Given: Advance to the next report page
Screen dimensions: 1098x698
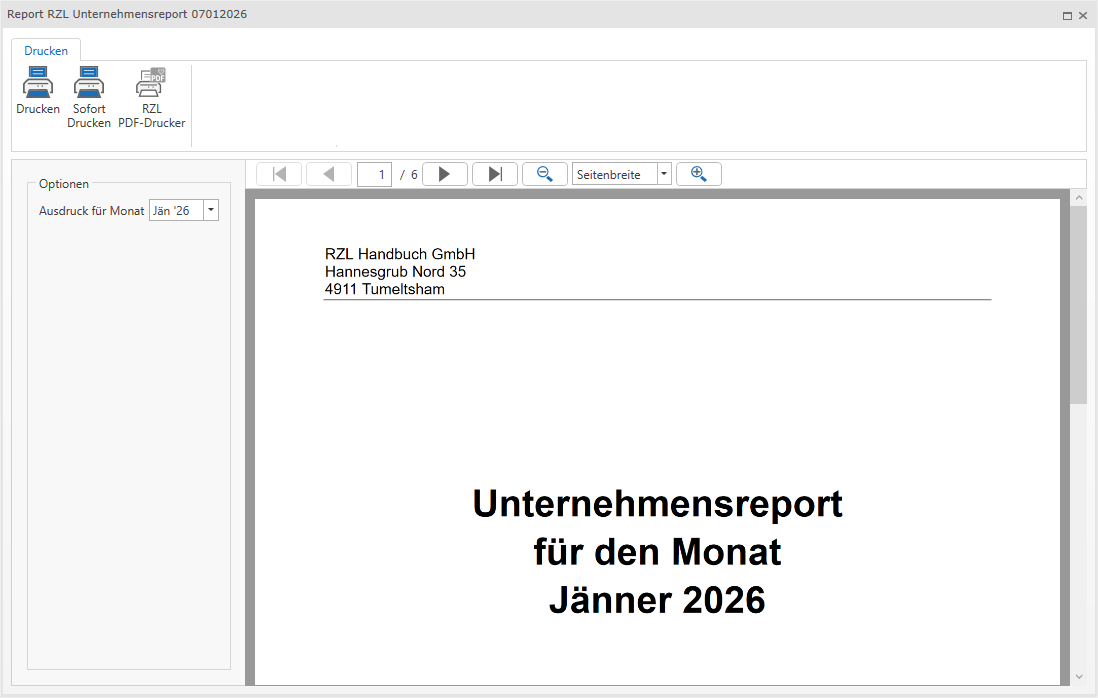Looking at the screenshot, I should (x=445, y=174).
